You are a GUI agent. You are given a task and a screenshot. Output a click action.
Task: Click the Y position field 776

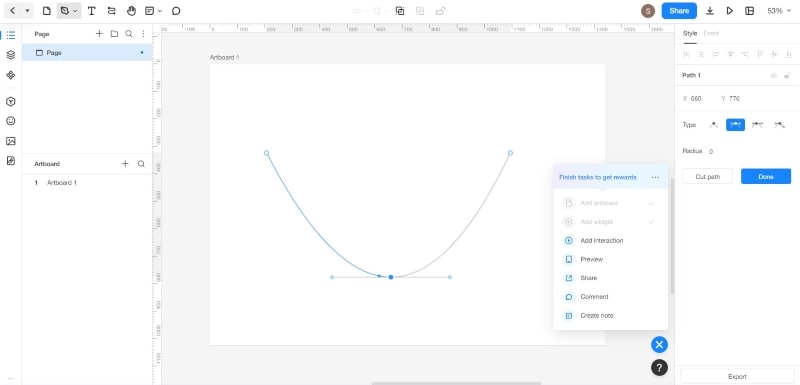point(734,98)
